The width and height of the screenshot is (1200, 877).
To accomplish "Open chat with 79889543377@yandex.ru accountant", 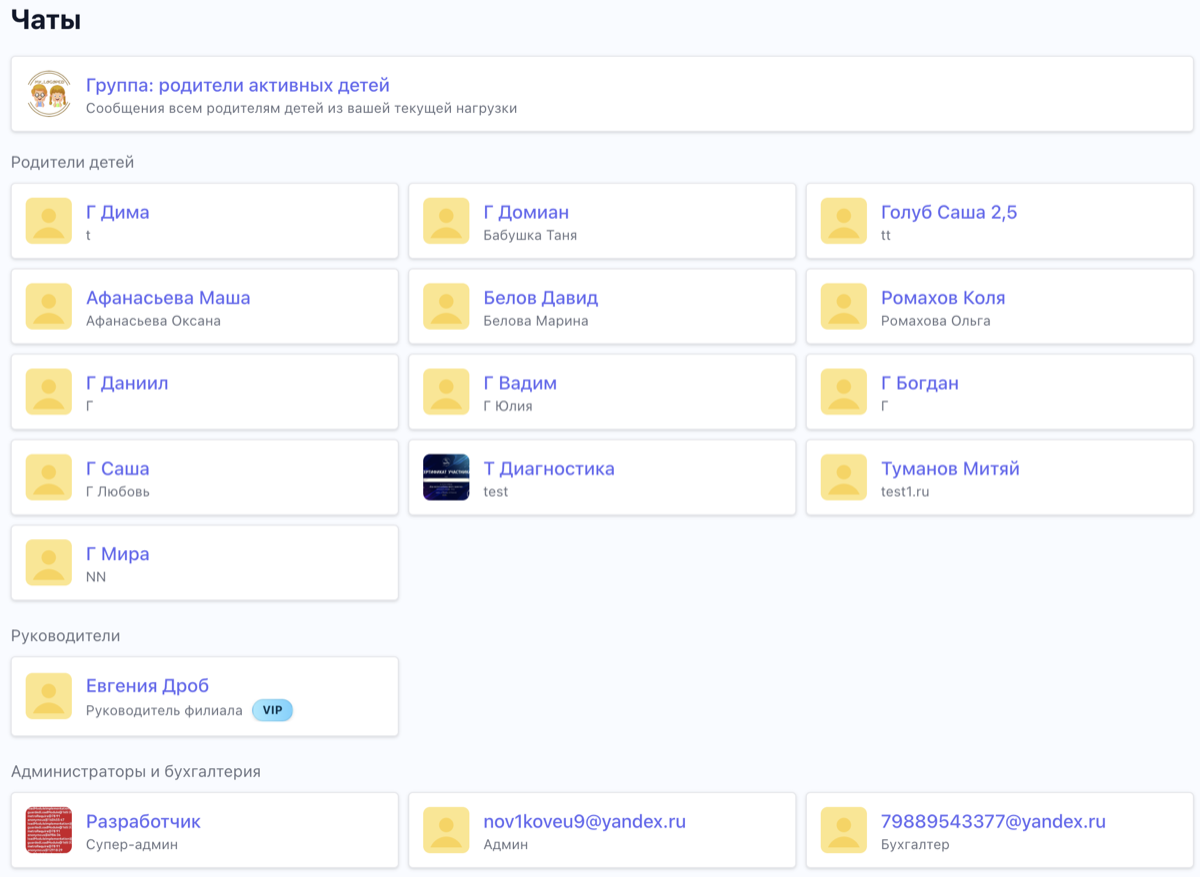I will tap(992, 822).
